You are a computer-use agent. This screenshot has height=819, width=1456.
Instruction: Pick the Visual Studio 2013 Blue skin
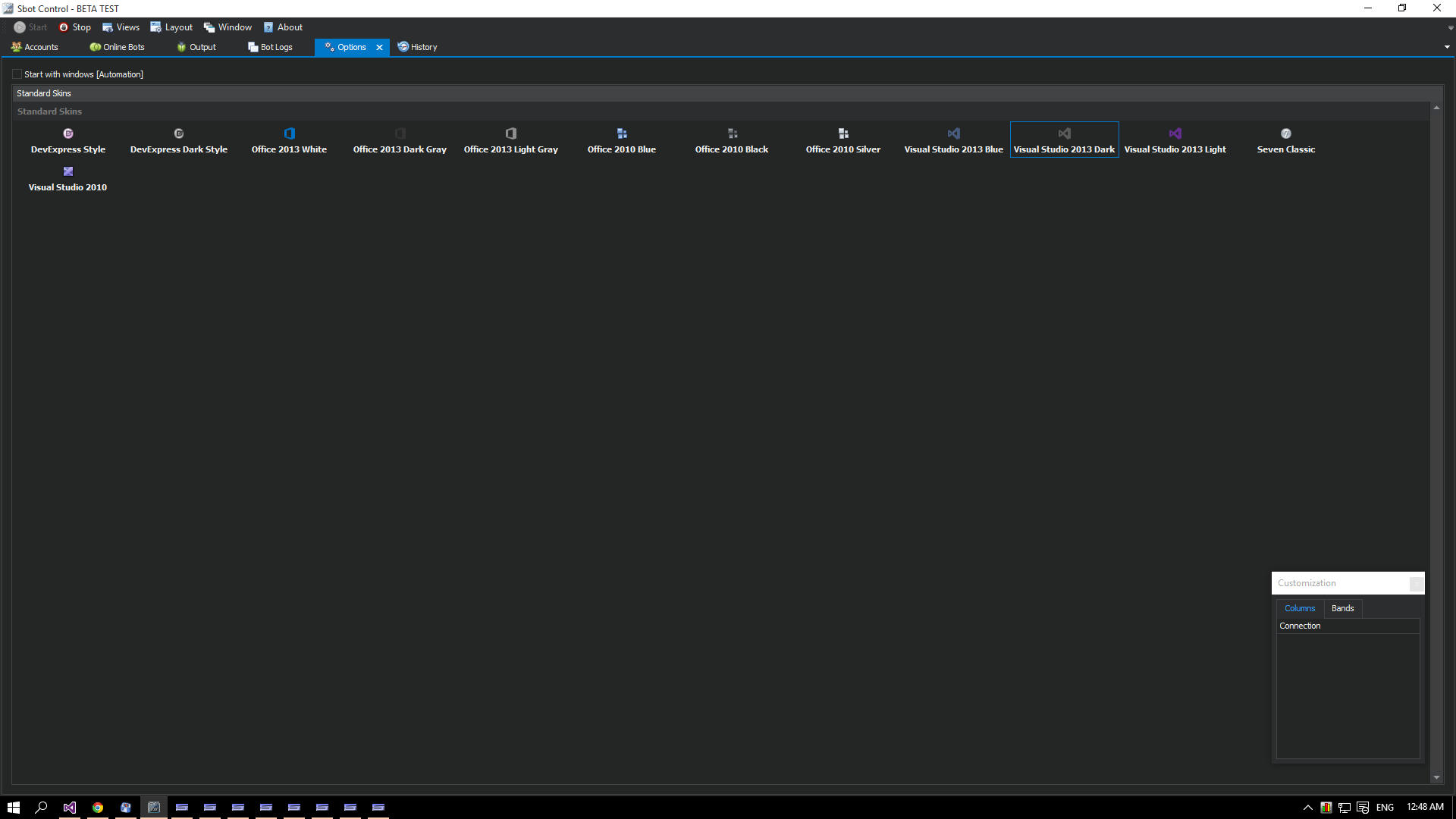[953, 141]
